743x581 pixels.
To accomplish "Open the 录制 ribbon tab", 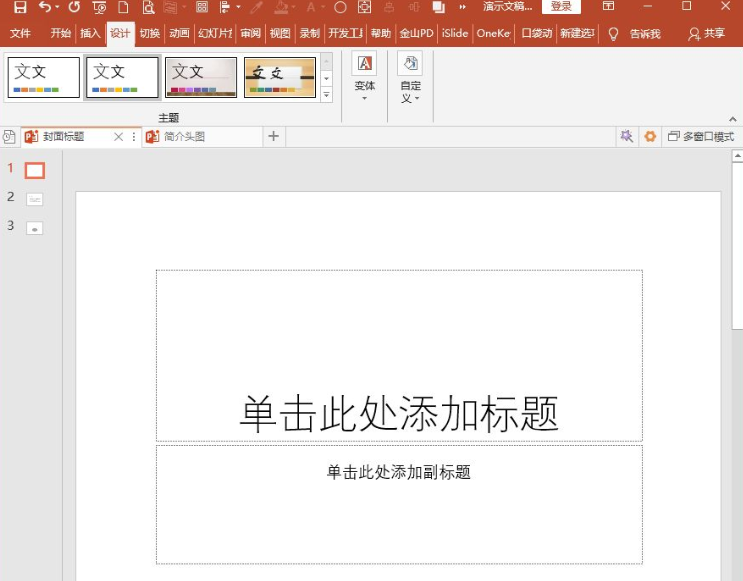I will (309, 33).
